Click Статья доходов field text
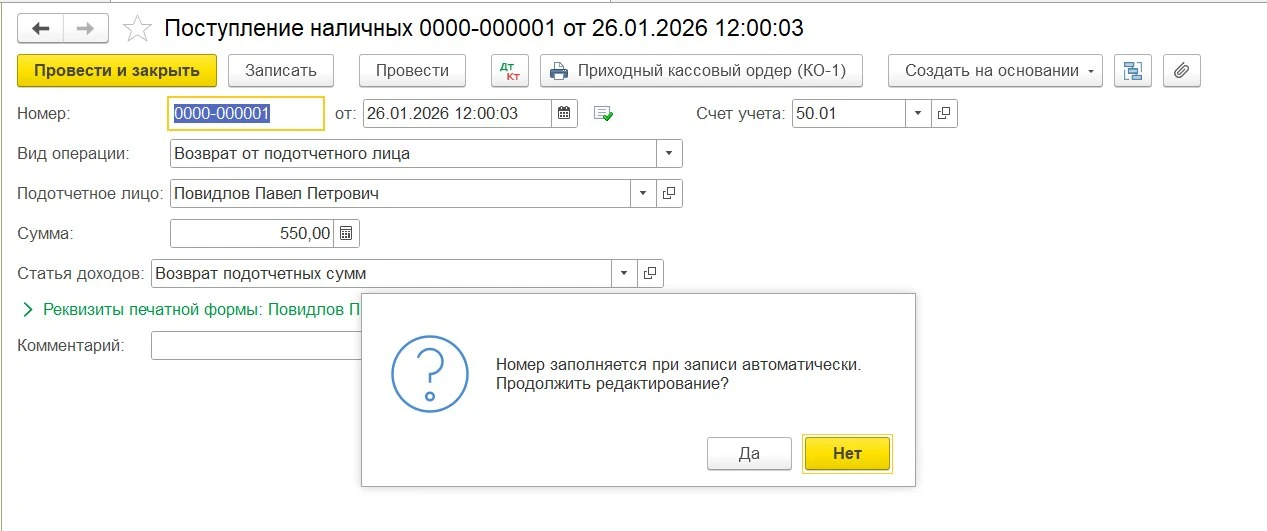 coord(382,273)
